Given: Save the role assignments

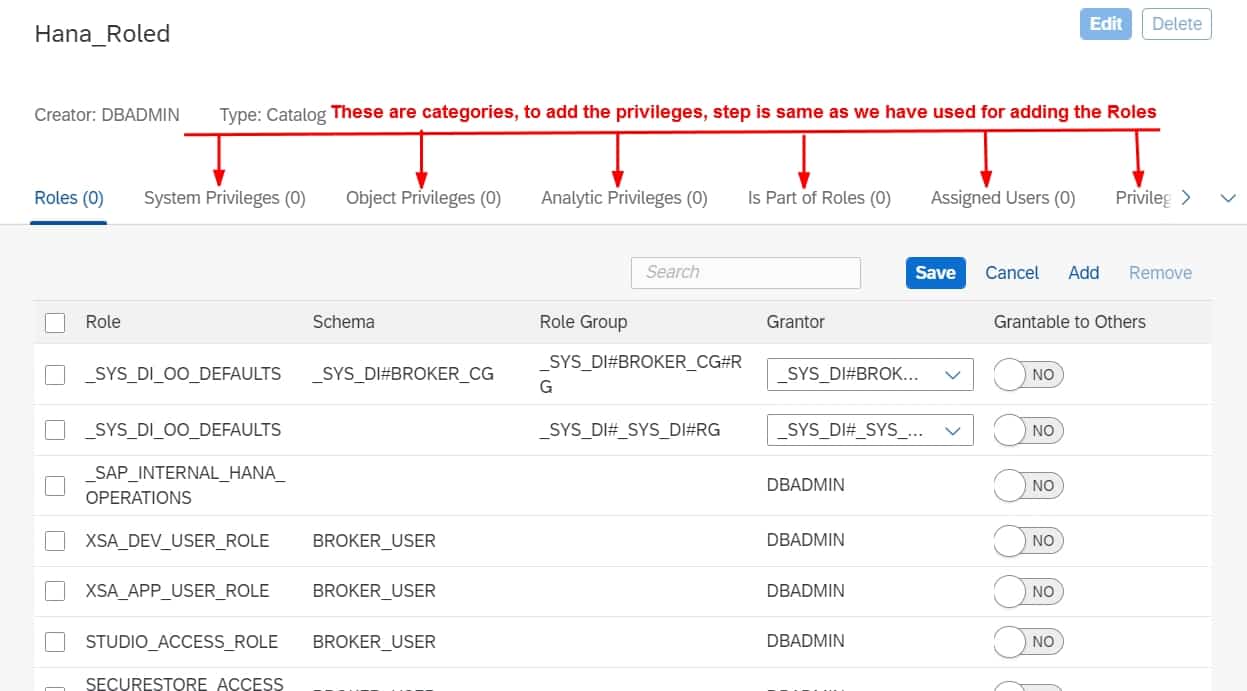Looking at the screenshot, I should pos(935,272).
